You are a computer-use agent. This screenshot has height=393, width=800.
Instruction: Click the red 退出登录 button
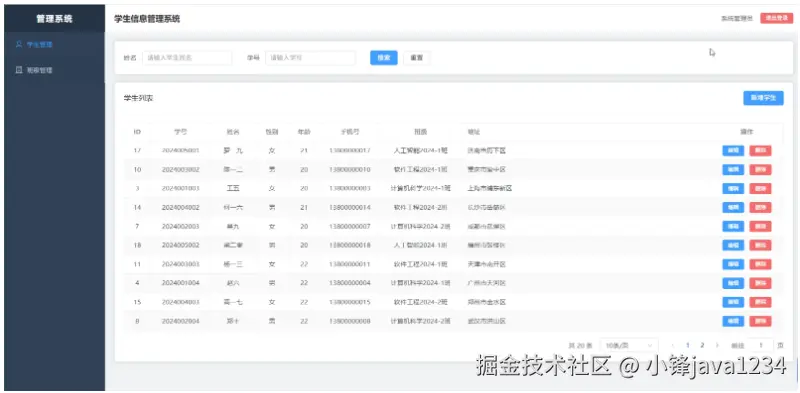click(777, 18)
